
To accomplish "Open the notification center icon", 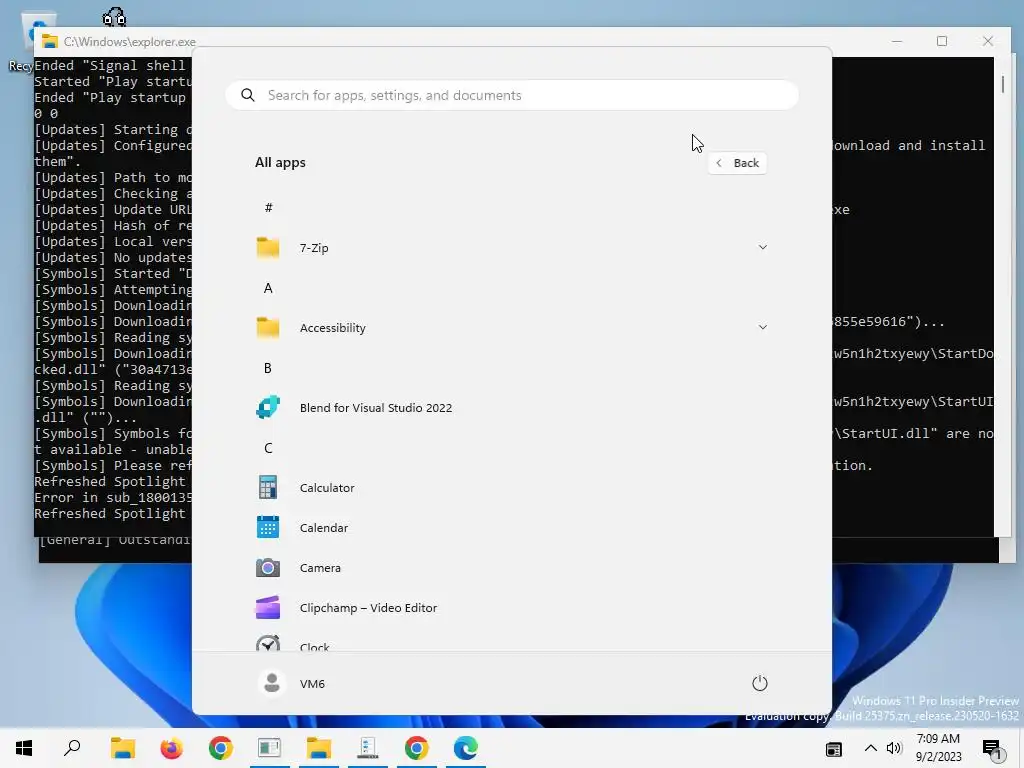I will click(x=993, y=749).
